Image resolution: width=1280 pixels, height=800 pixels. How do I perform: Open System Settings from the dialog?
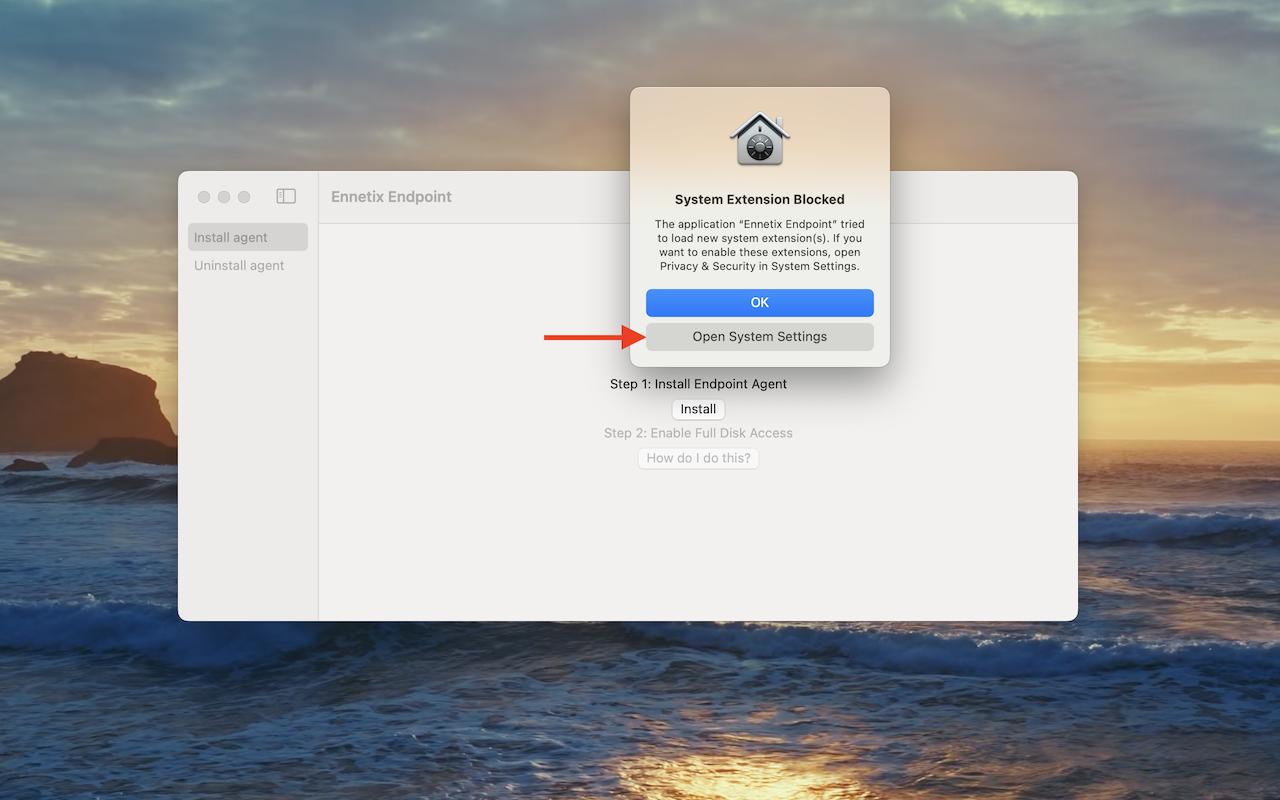pos(760,337)
